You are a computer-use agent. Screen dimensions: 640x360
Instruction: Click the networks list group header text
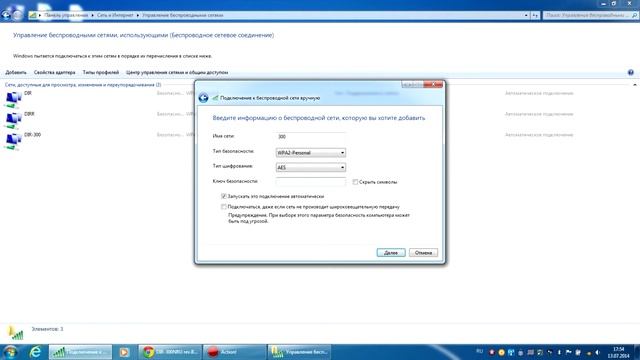click(x=83, y=85)
